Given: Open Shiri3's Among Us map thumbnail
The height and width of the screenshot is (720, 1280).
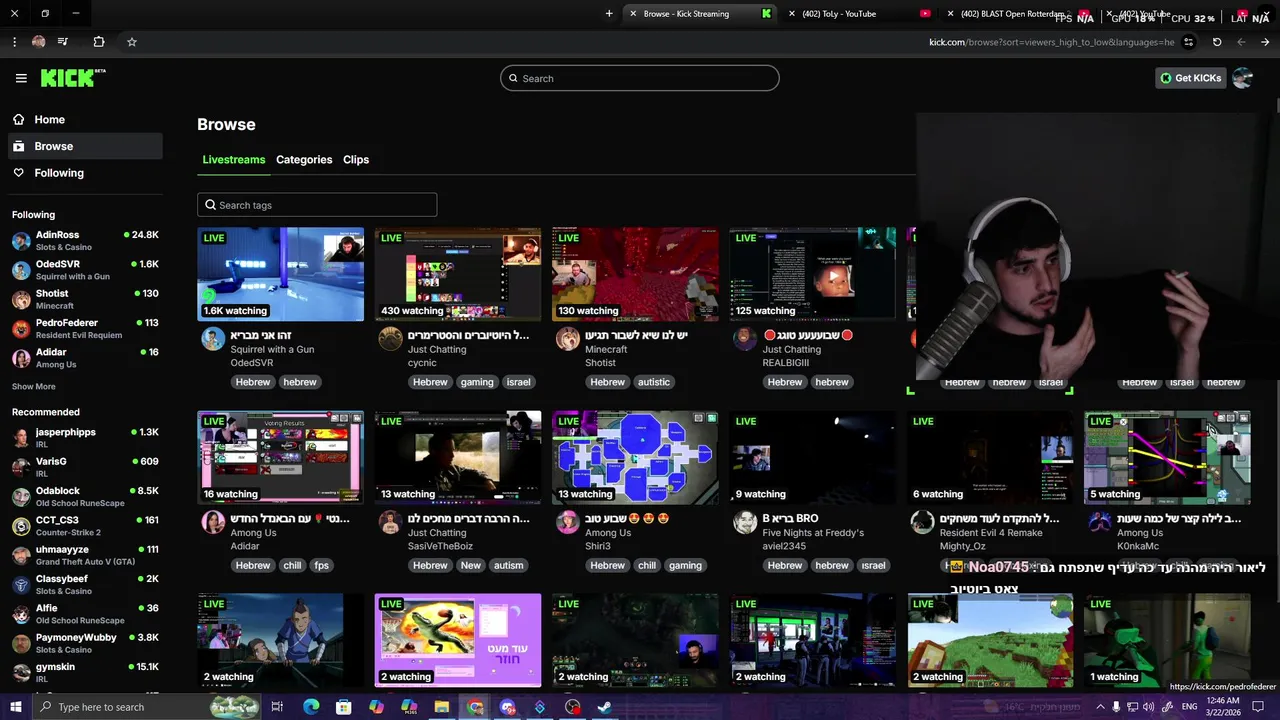Looking at the screenshot, I should click(x=635, y=457).
